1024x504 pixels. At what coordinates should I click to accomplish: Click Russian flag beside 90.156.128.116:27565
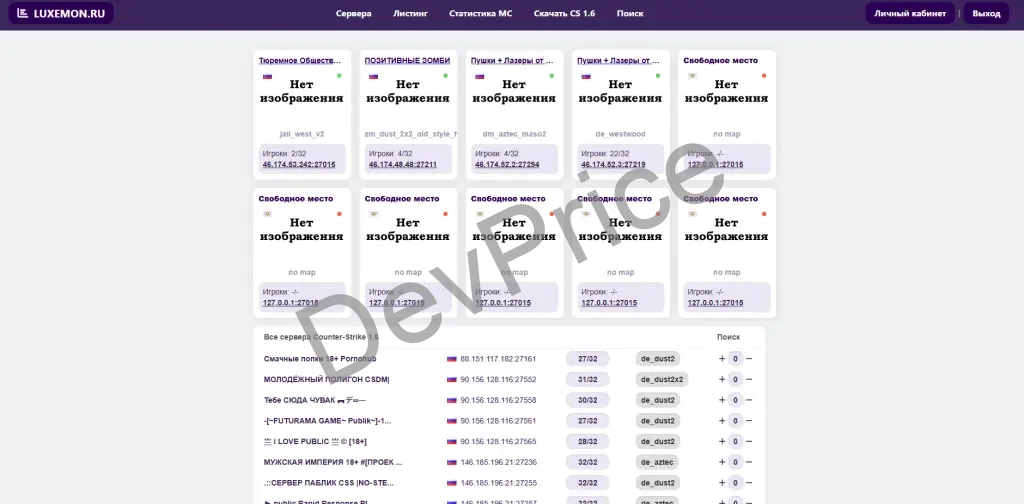click(451, 441)
